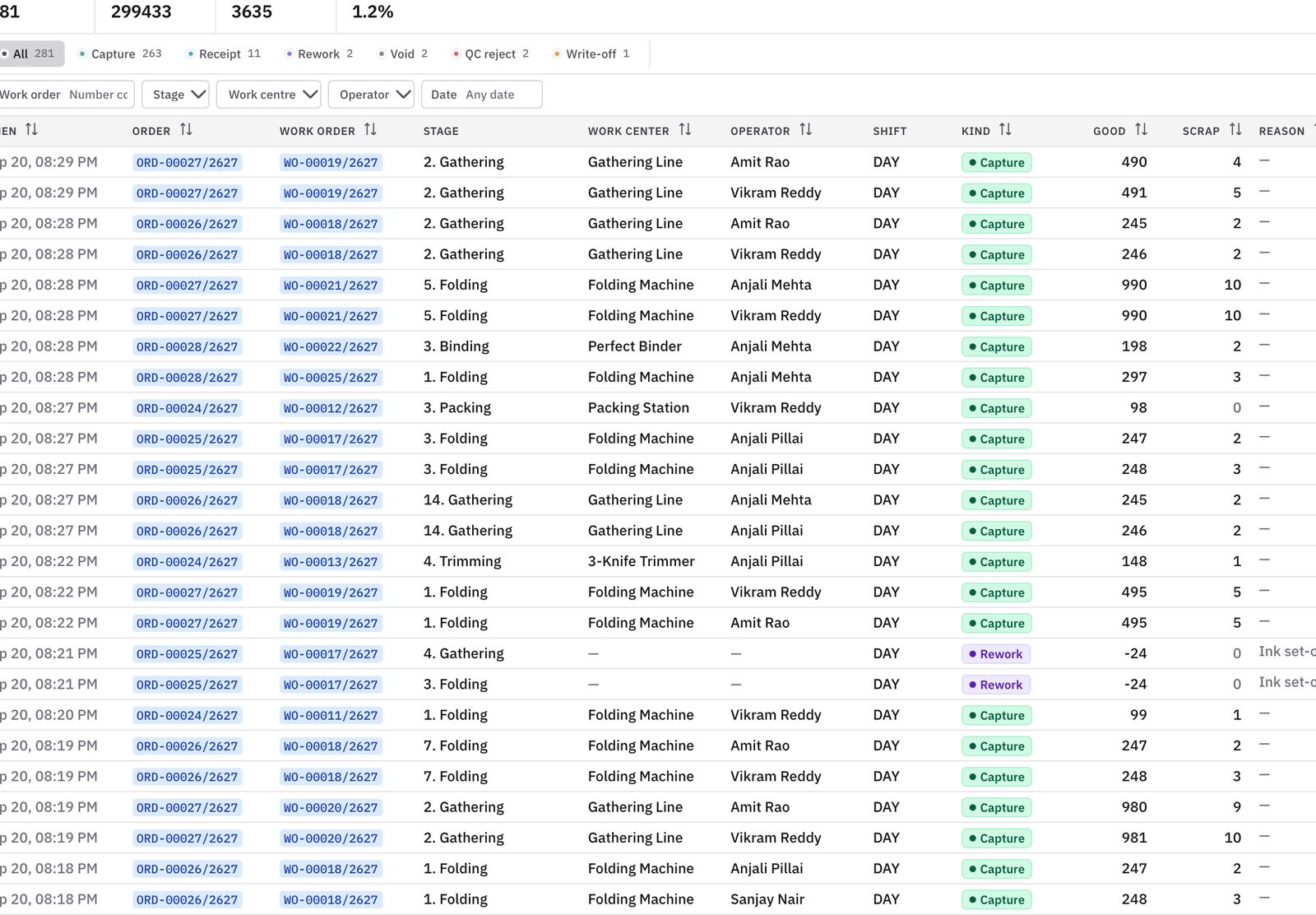Screen dimensions: 1316x915
Task: Open work order WO-00012/2627
Action: tap(331, 408)
